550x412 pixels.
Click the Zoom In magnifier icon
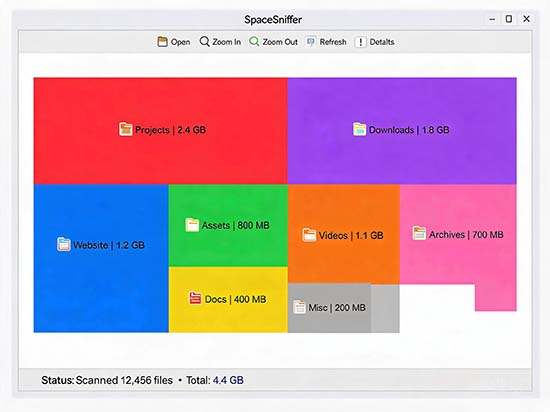point(204,42)
